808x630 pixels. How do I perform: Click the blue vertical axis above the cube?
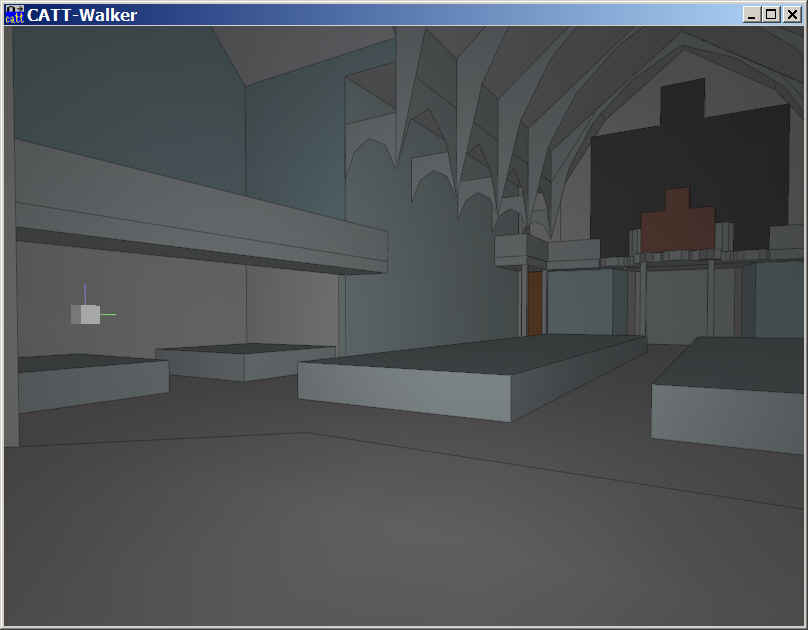[x=85, y=291]
